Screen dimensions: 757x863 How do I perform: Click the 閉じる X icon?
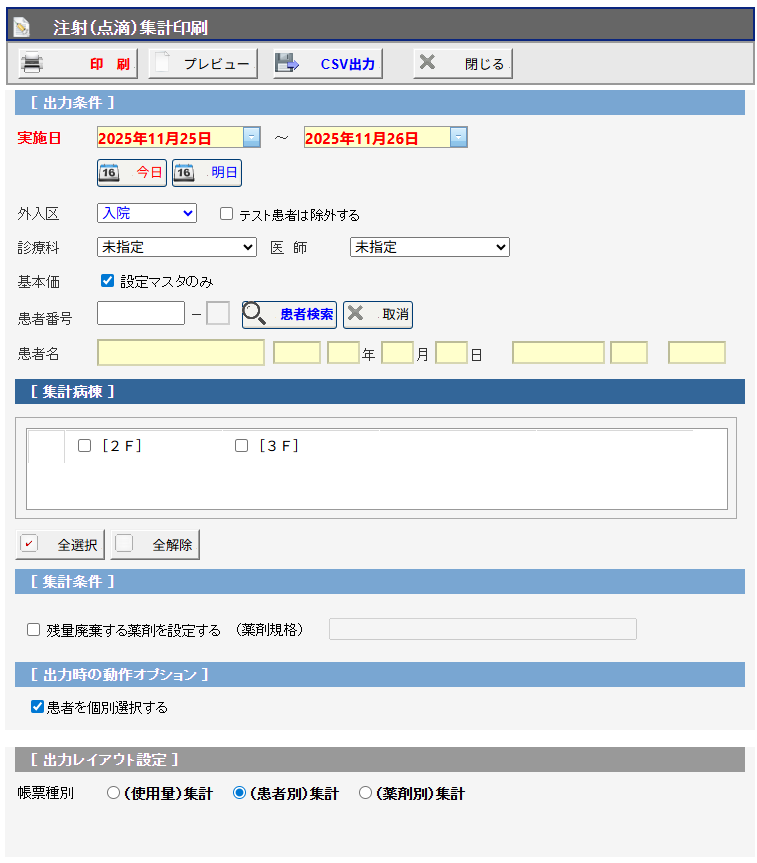pos(427,63)
